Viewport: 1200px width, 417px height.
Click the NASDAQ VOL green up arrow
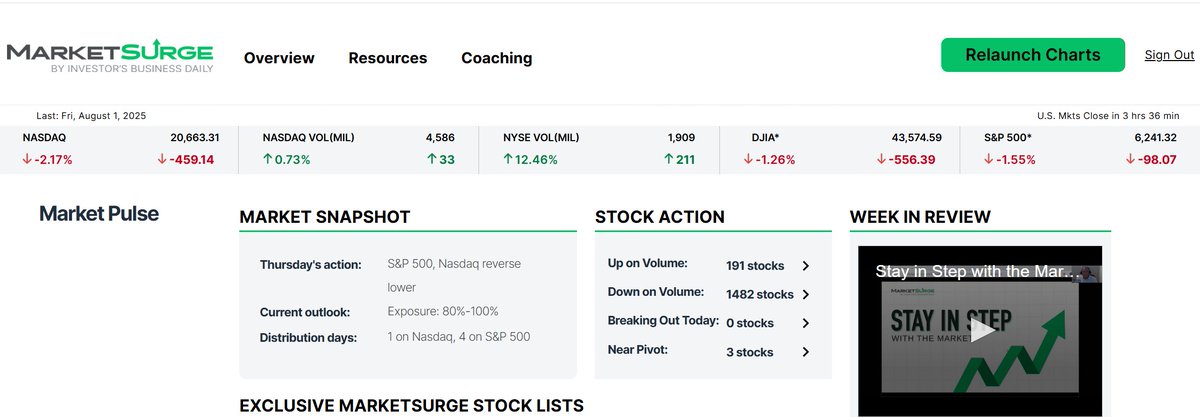tap(268, 159)
